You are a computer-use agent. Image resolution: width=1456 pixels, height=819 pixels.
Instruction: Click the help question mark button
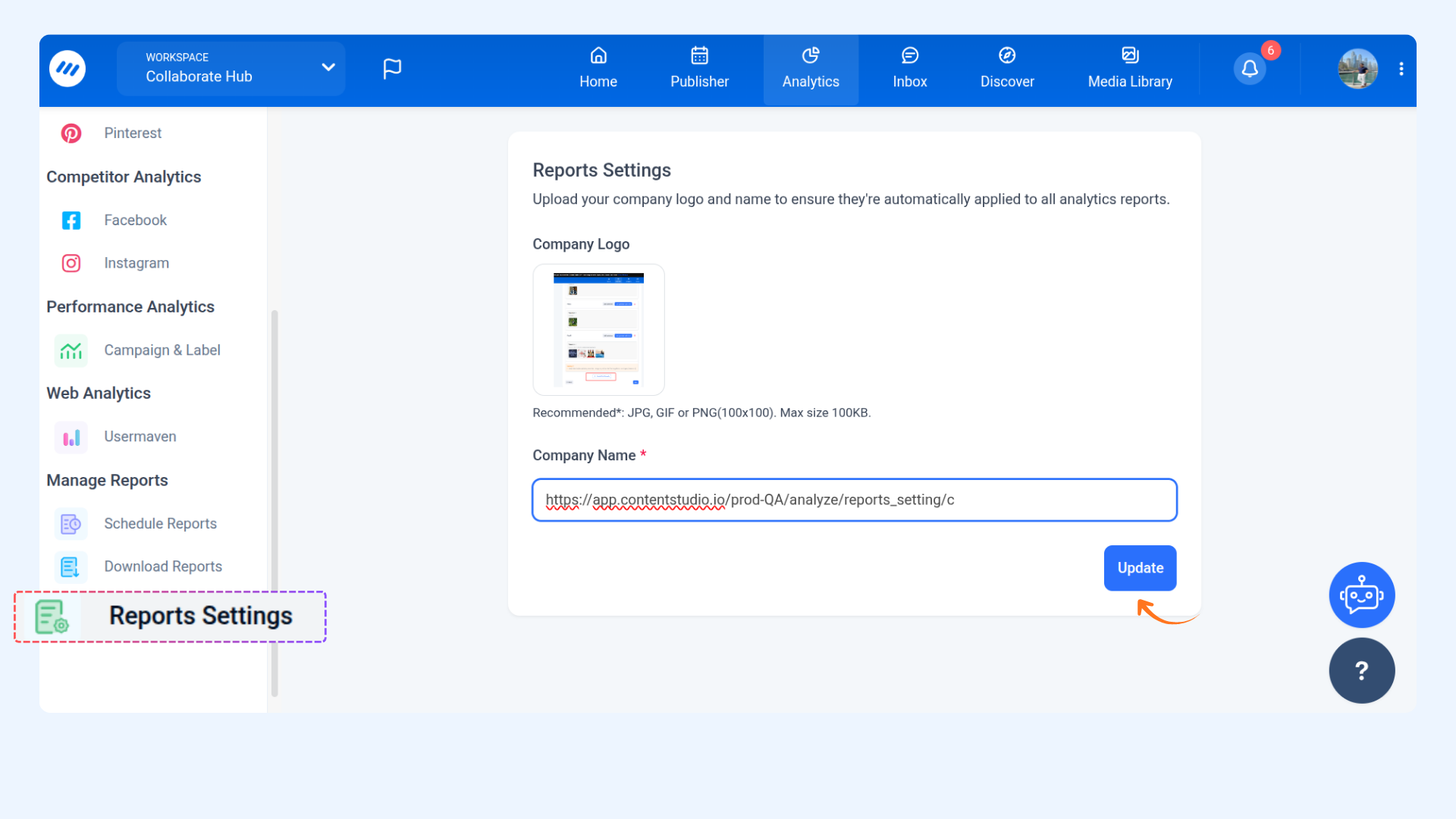pos(1361,670)
